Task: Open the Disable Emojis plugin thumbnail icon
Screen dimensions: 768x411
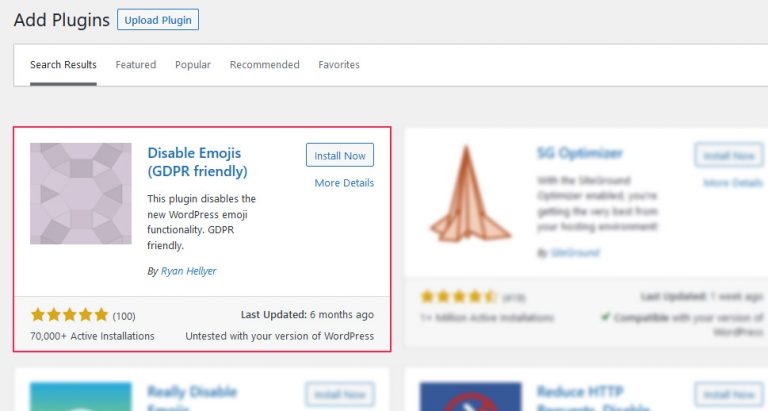Action: coord(81,193)
